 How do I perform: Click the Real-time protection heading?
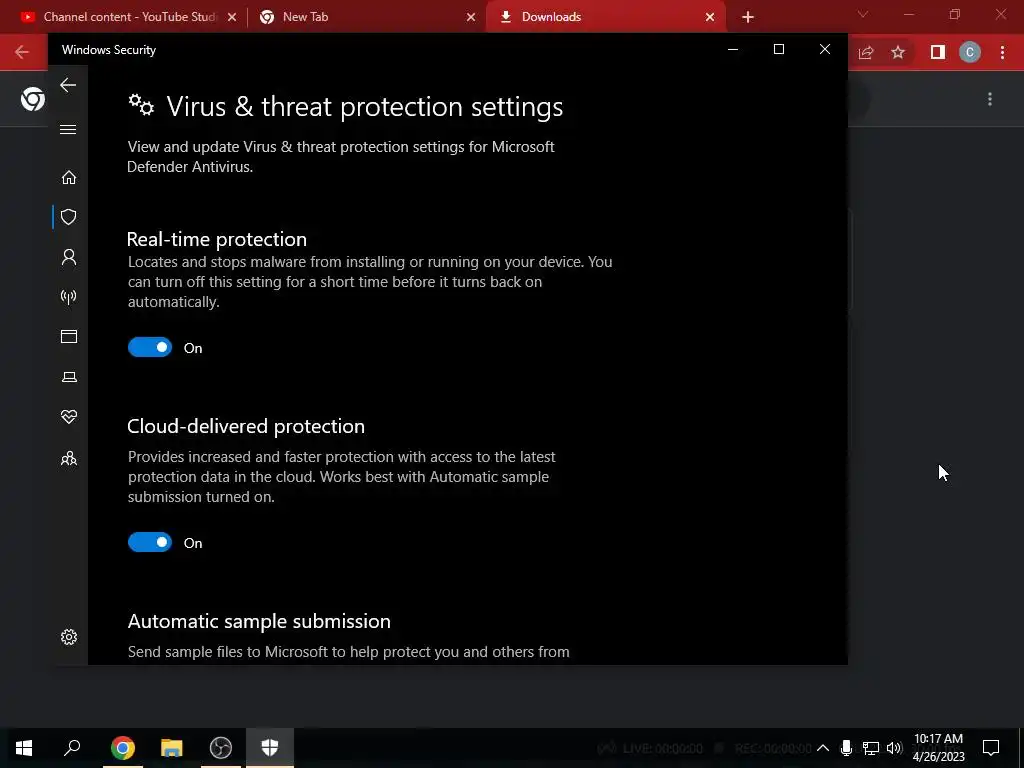click(217, 239)
